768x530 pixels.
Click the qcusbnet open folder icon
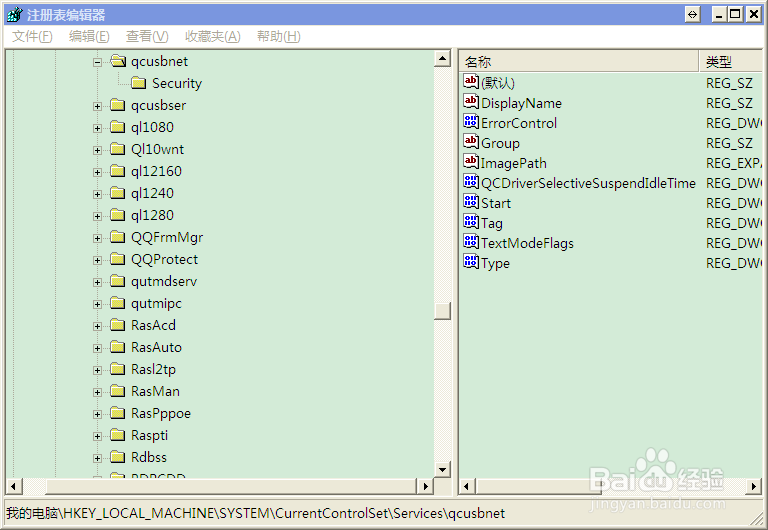(118, 61)
